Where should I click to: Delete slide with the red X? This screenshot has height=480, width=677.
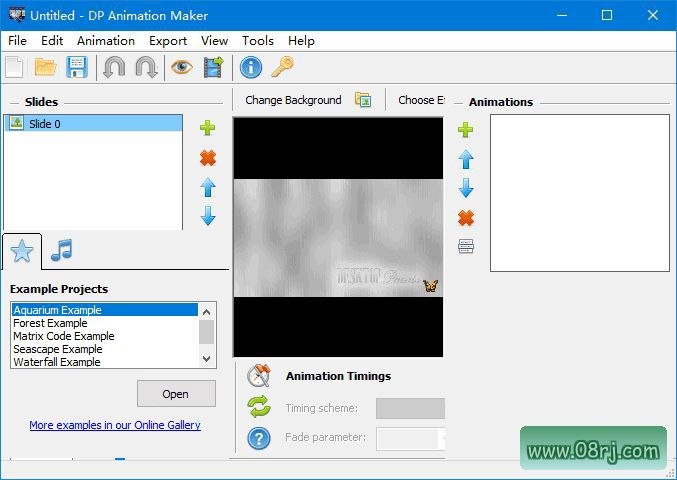point(208,158)
